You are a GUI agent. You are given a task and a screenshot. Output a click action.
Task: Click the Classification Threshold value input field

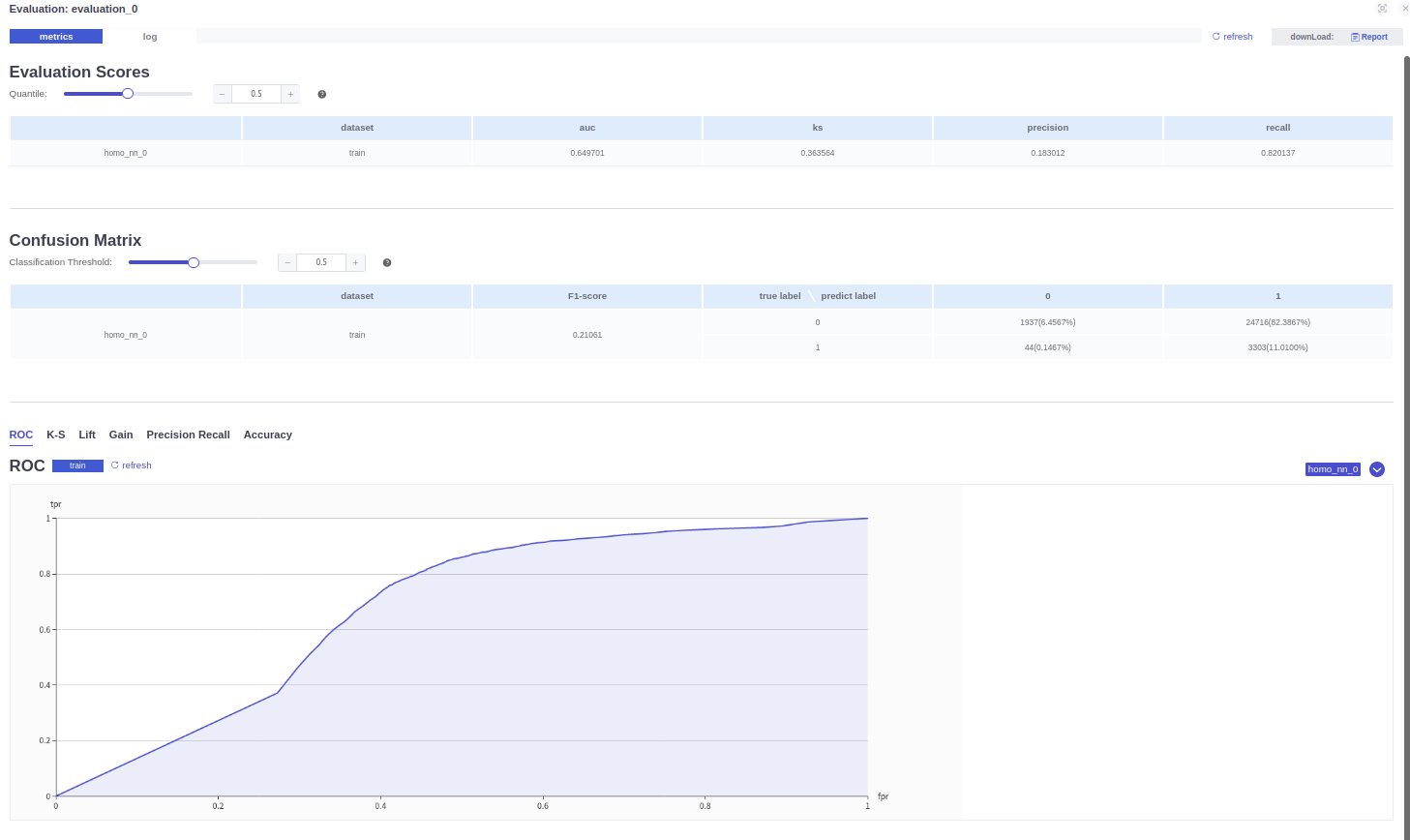coord(321,262)
